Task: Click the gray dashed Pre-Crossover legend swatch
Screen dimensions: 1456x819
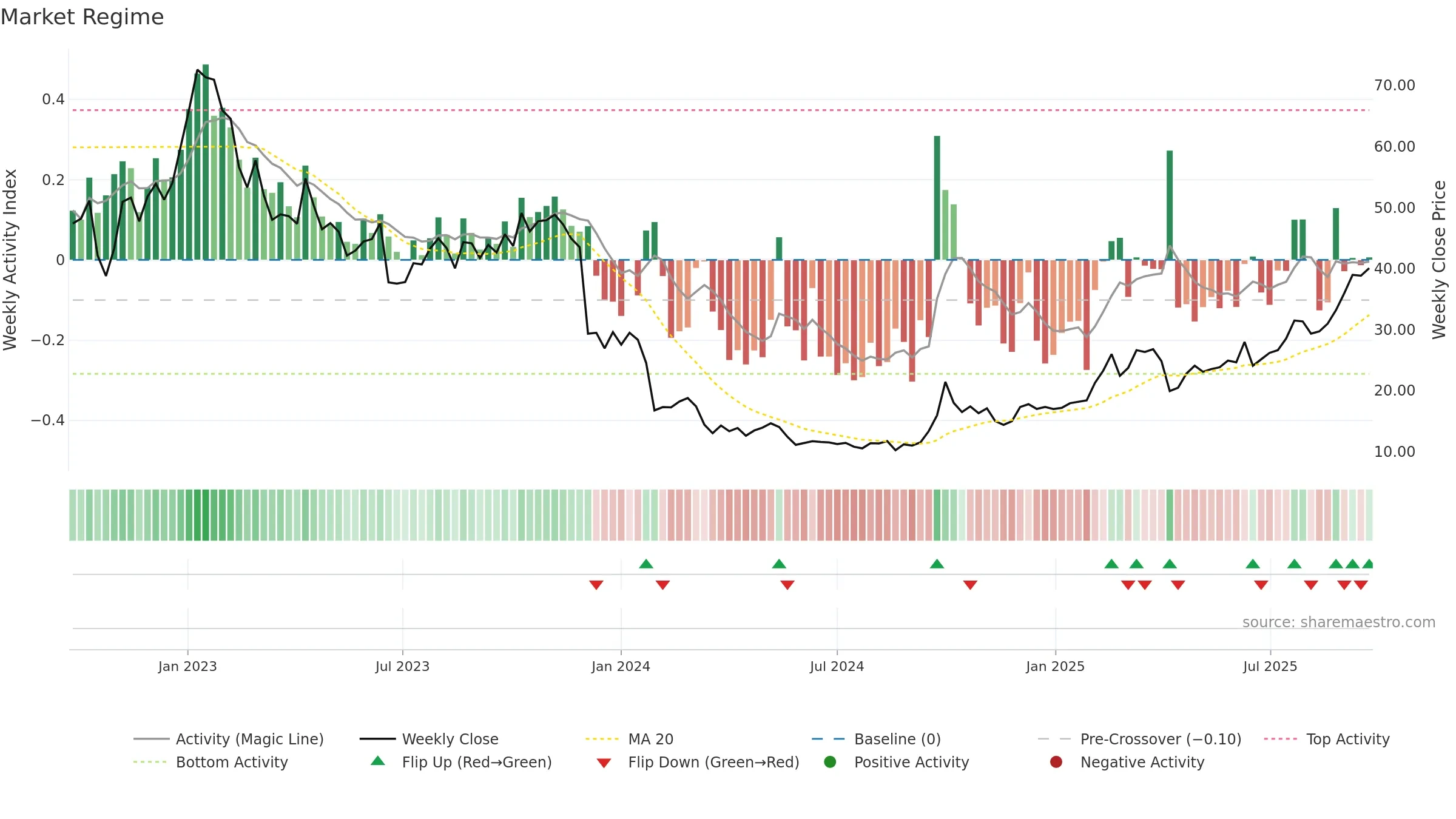Action: [1054, 739]
